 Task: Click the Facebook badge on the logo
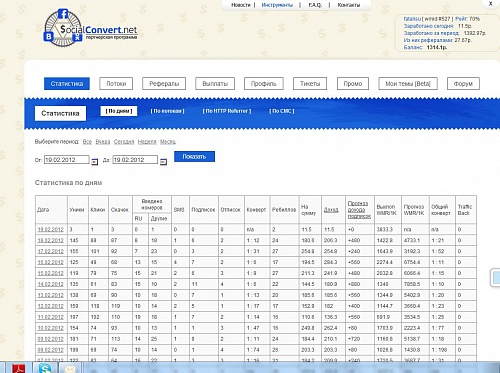tap(63, 14)
